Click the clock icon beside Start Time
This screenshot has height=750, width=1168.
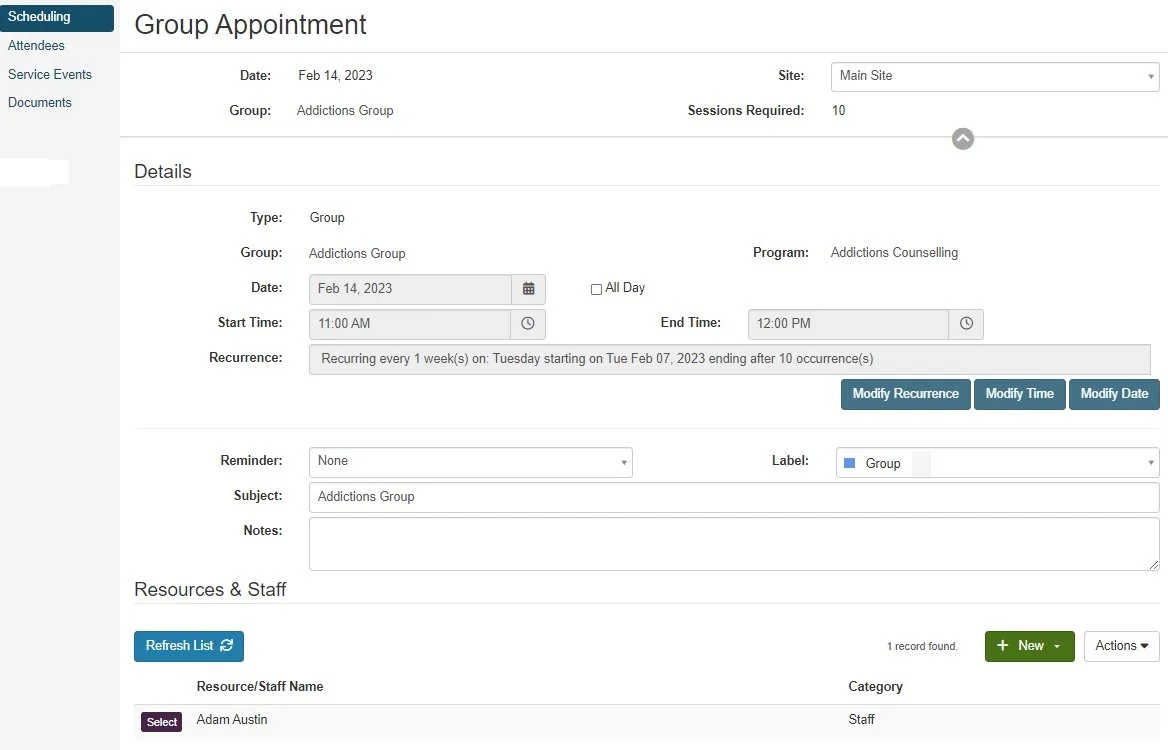point(529,323)
